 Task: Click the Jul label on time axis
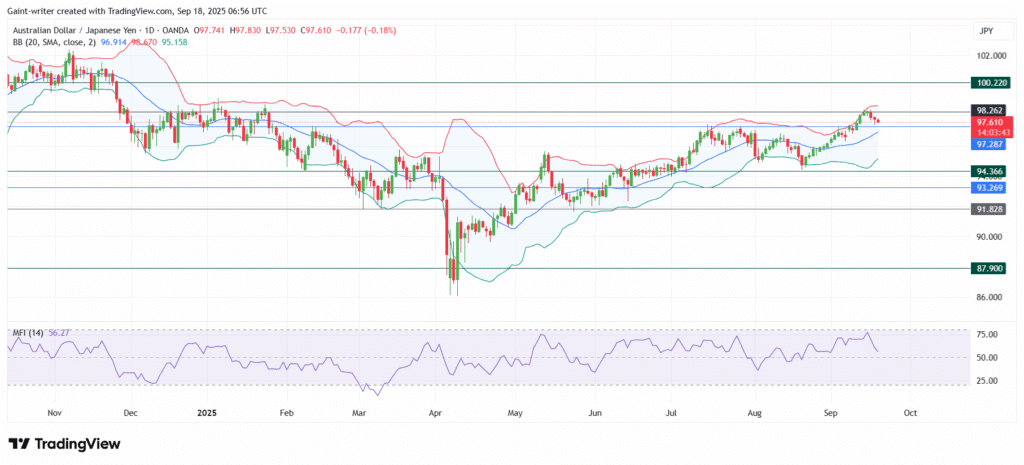(x=672, y=413)
